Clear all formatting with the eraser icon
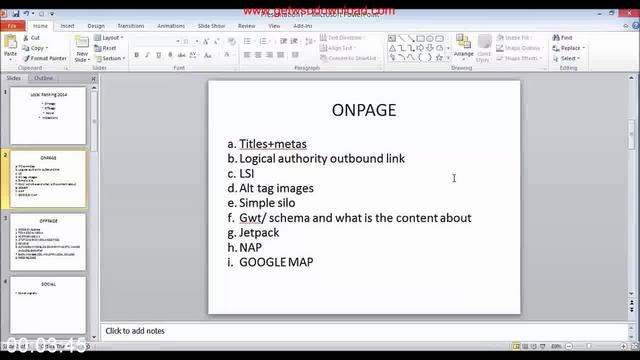Image resolution: width=640 pixels, height=360 pixels. tap(231, 41)
